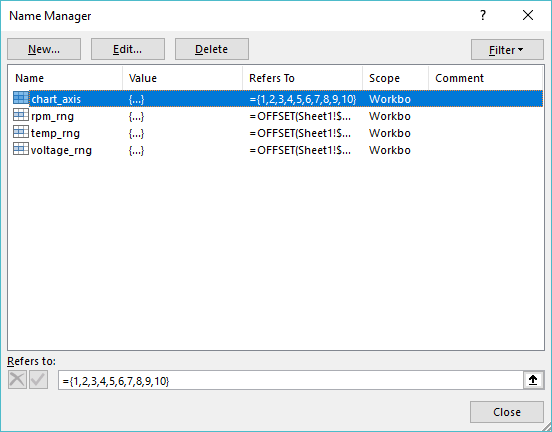Delete the selected name
Image resolution: width=552 pixels, height=432 pixels.
point(212,49)
